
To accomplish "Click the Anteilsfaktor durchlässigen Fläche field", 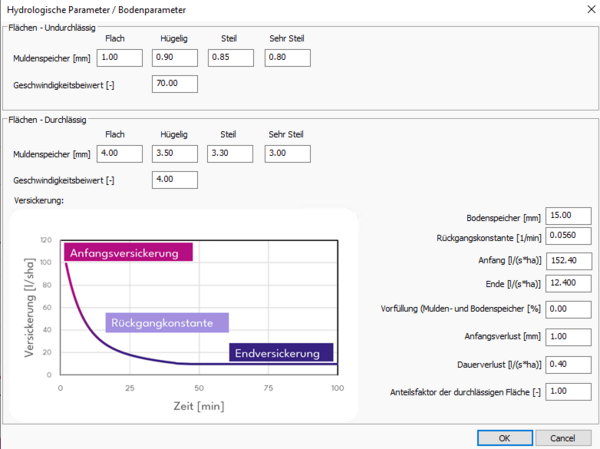I will 568,392.
